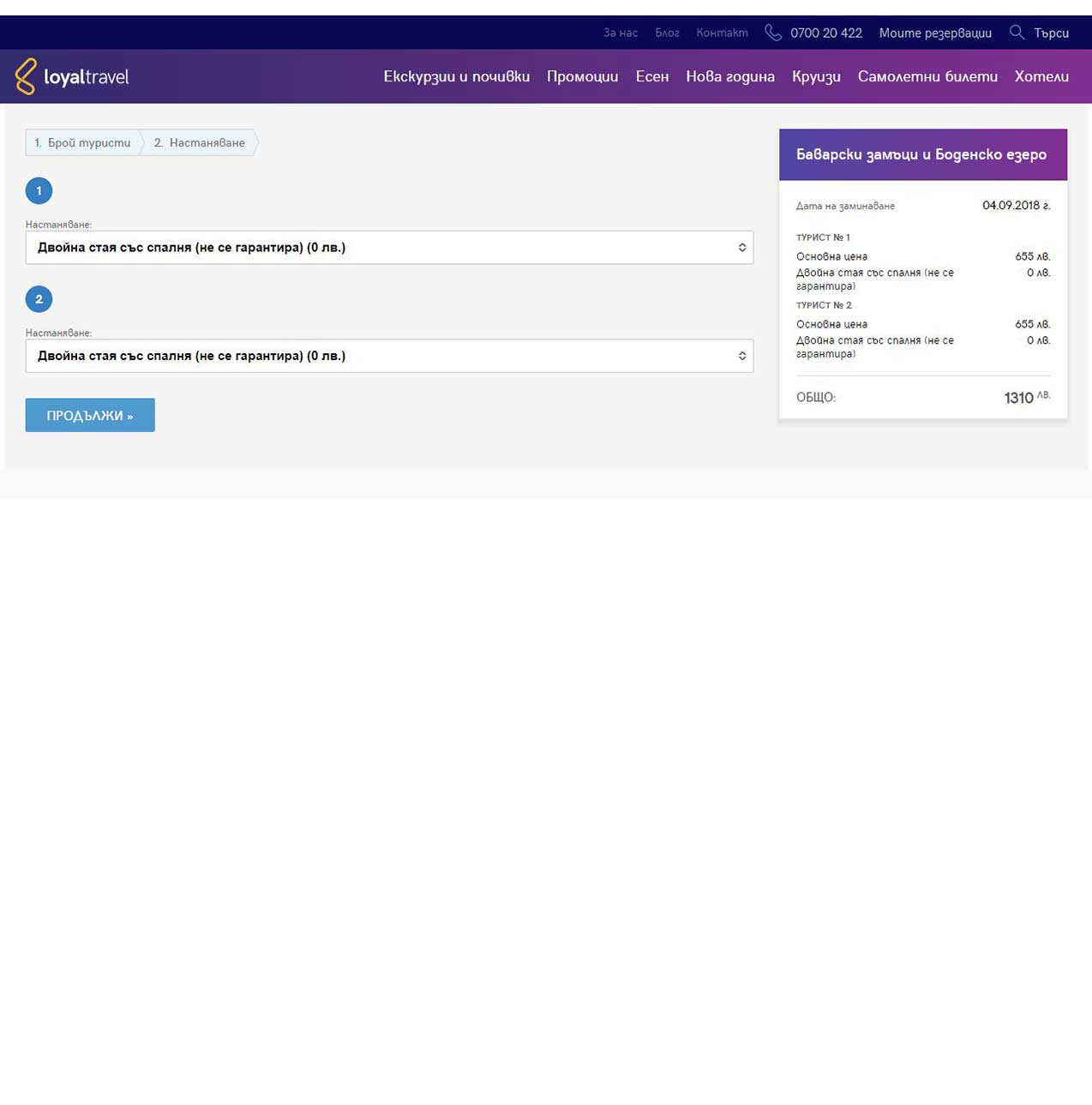Click the Баварски замъци и Боденско езеро title
This screenshot has width=1092, height=1105.
[x=921, y=154]
